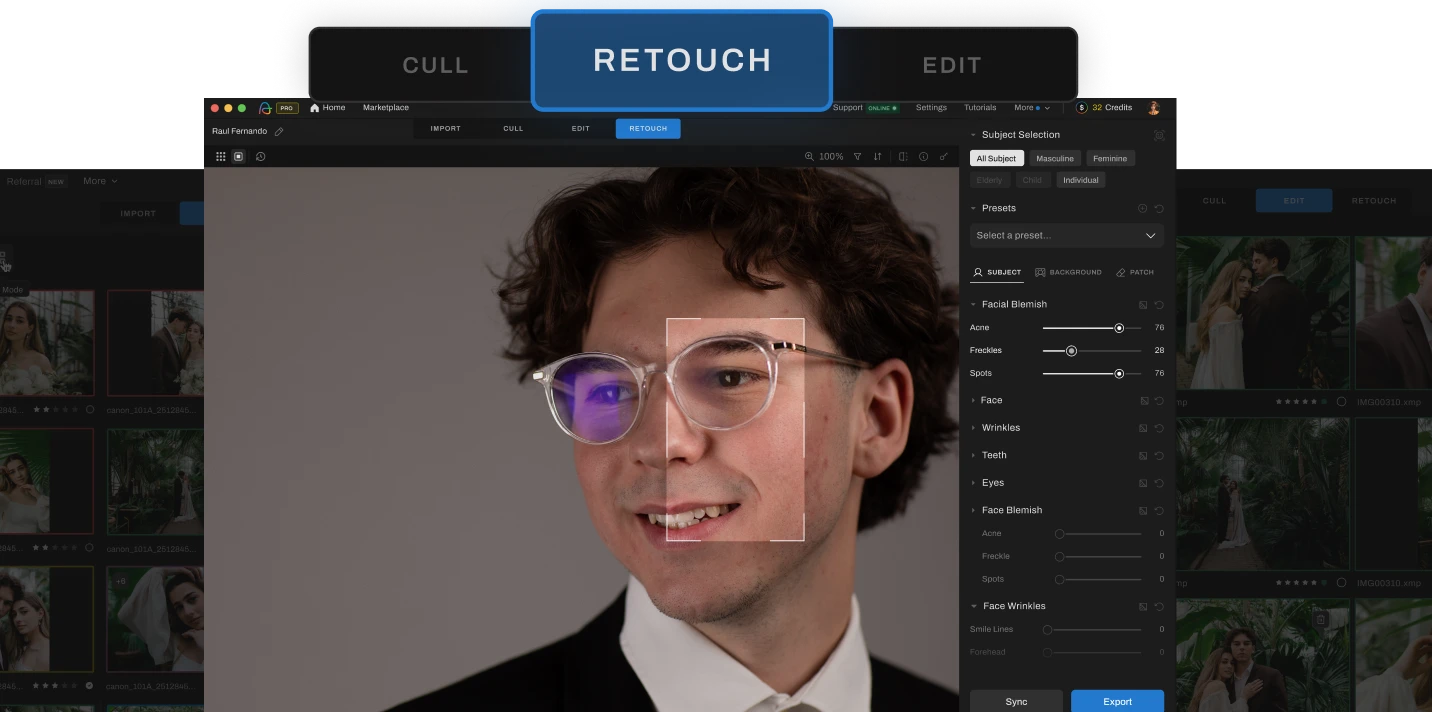Image resolution: width=1432 pixels, height=712 pixels.
Task: Click the large EDIT banner label
Action: (952, 65)
